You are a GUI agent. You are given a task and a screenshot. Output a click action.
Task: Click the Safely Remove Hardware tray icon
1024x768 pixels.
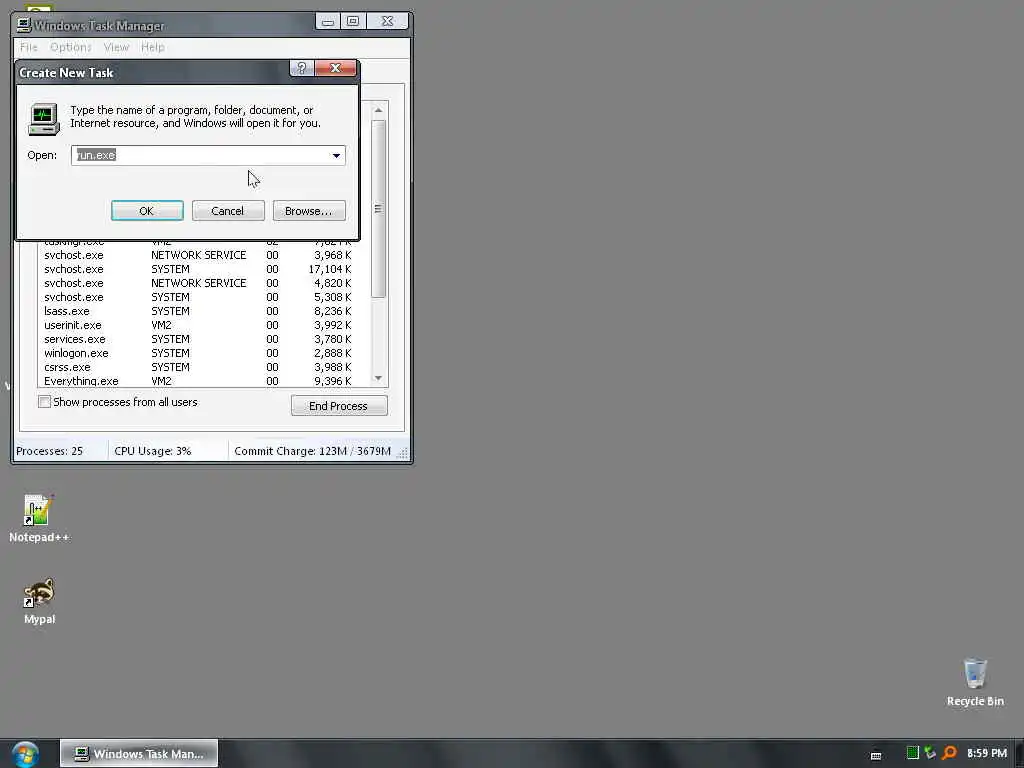coord(930,753)
